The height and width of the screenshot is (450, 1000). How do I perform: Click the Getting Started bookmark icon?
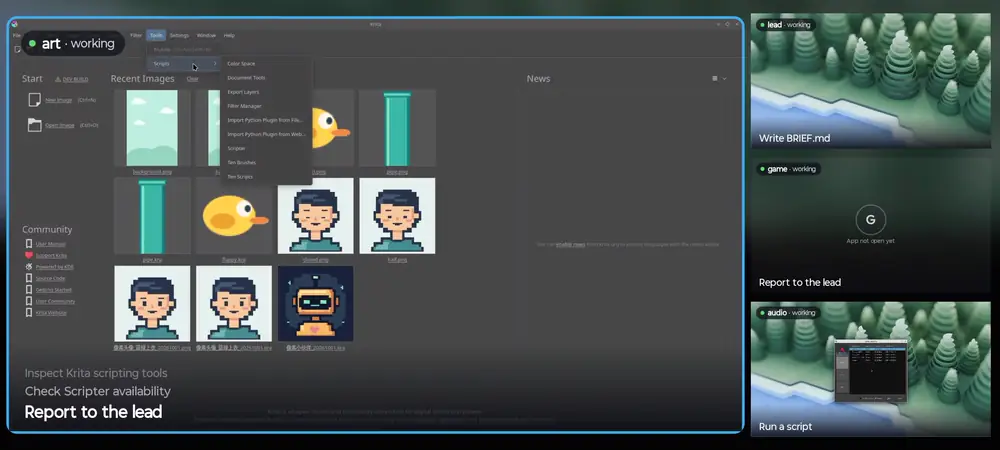click(29, 289)
